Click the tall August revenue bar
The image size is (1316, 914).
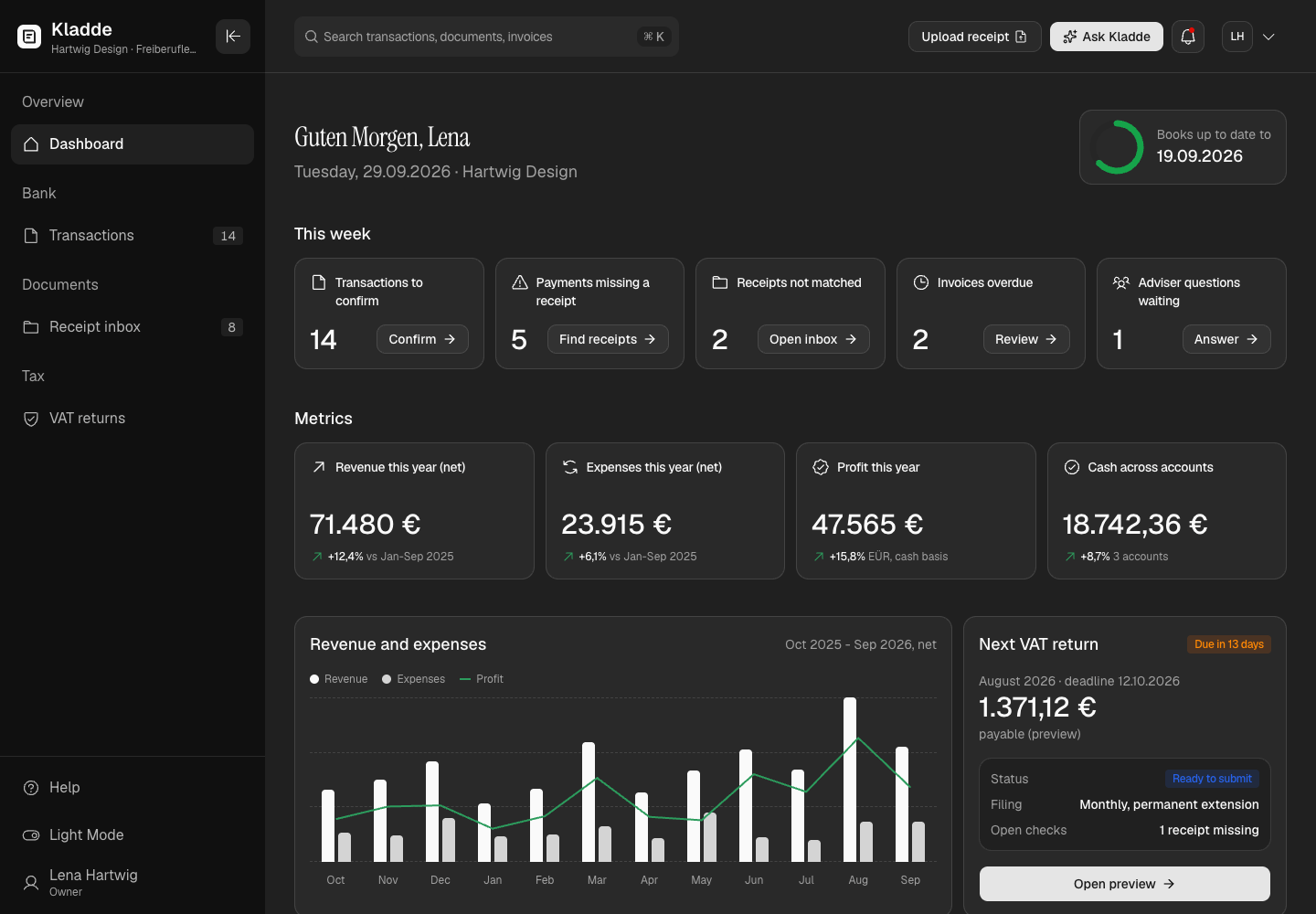tap(850, 780)
